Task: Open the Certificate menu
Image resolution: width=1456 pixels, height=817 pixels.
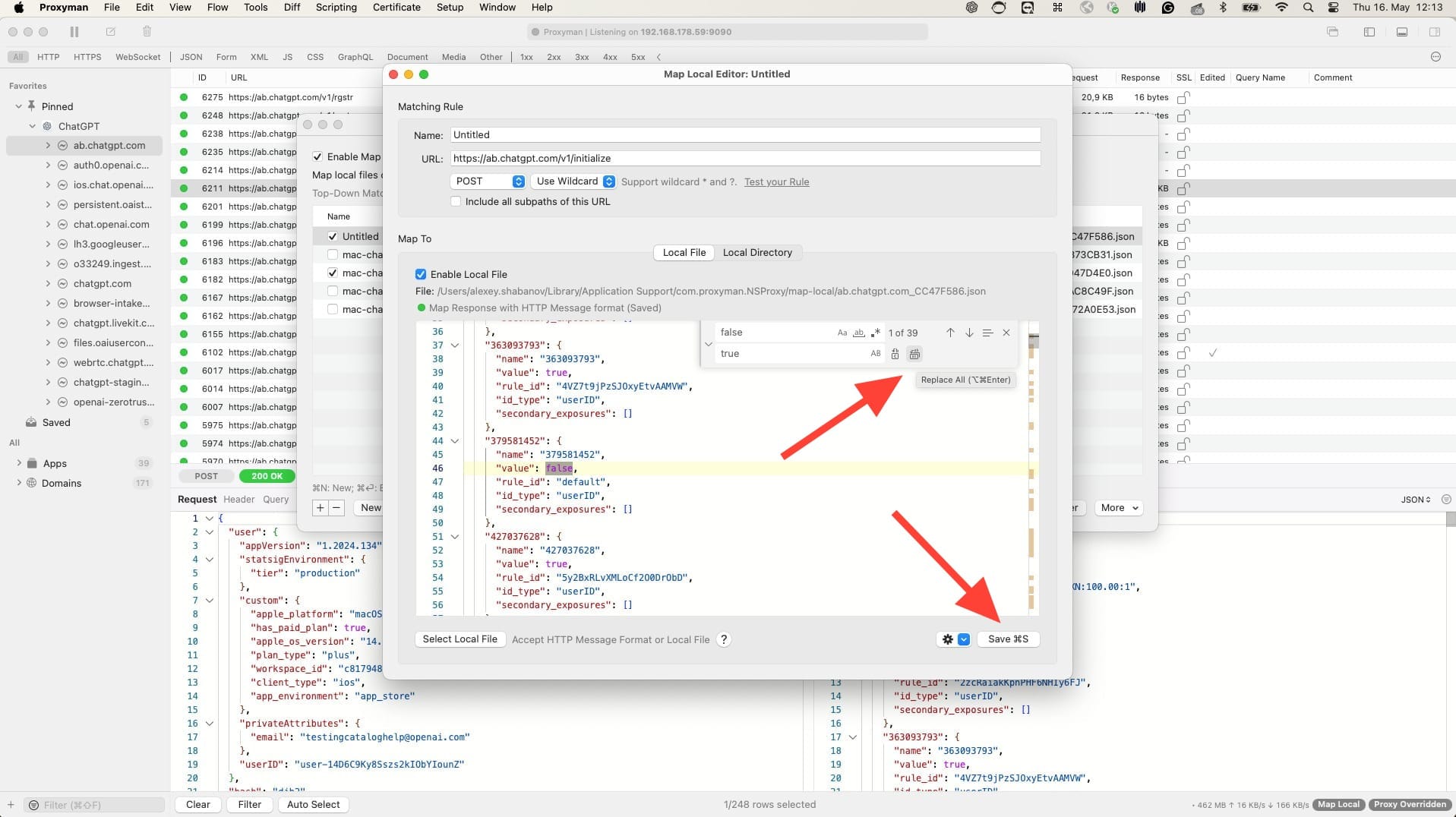Action: click(396, 8)
